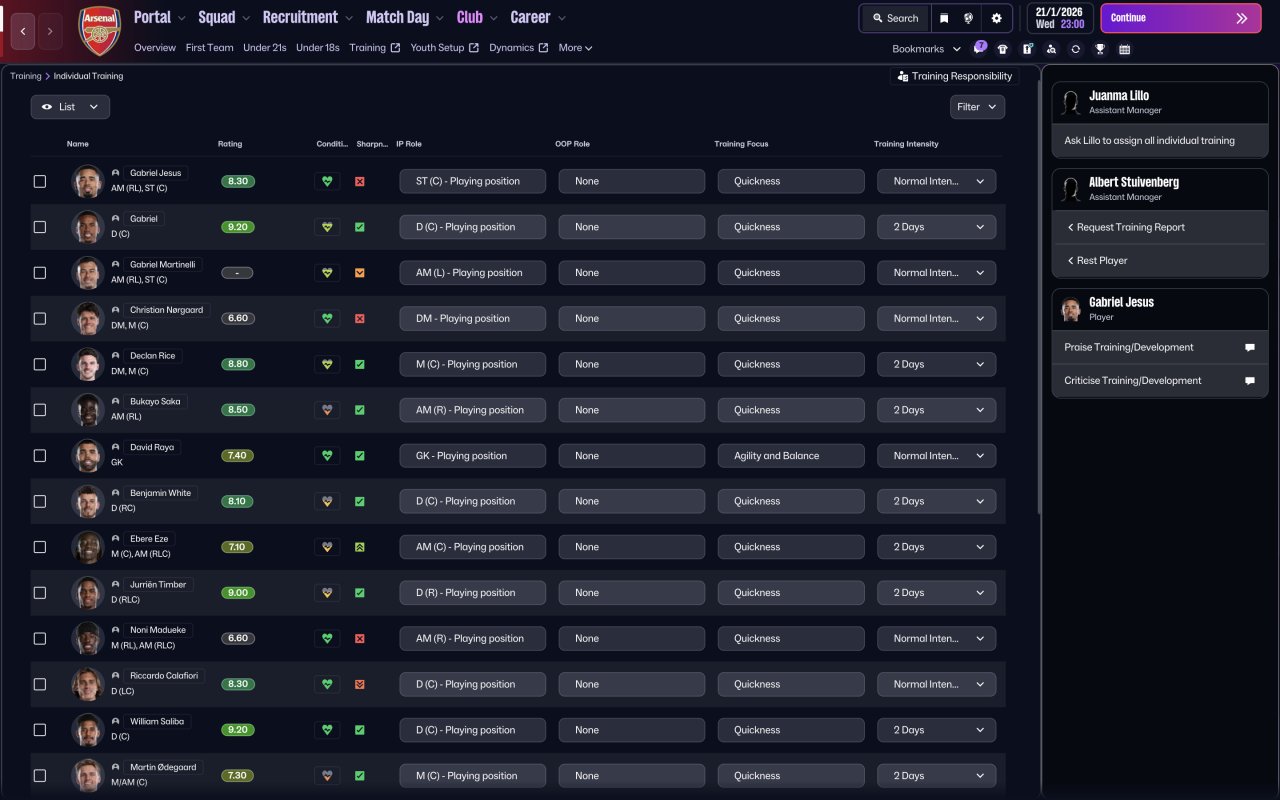Click Bukayo Saka's condition heart icon

pos(326,410)
